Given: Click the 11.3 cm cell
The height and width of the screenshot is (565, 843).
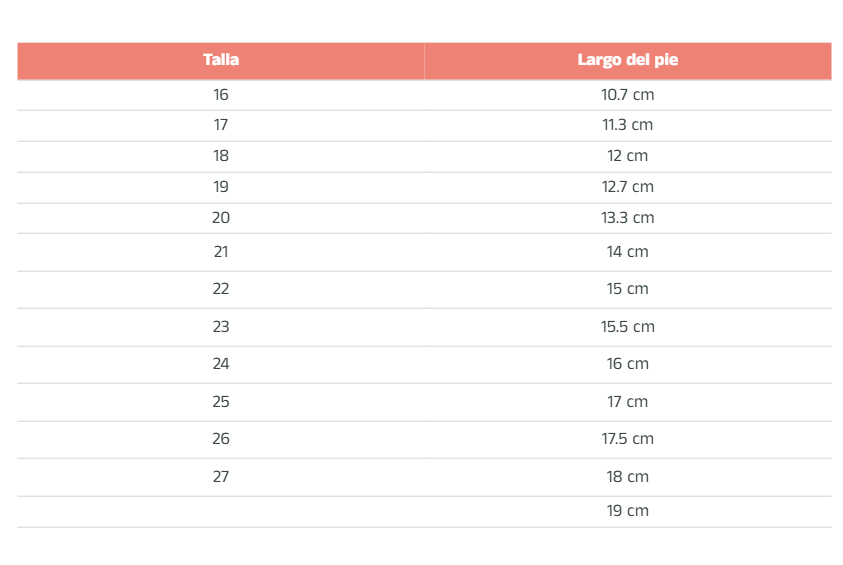Looking at the screenshot, I should pos(627,125).
